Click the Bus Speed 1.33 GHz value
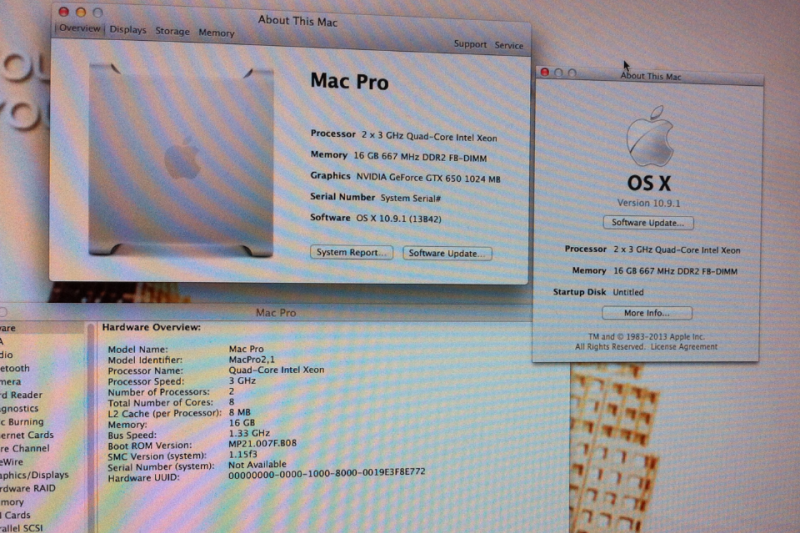Screen dimensions: 800x533 pyautogui.click(x=249, y=433)
